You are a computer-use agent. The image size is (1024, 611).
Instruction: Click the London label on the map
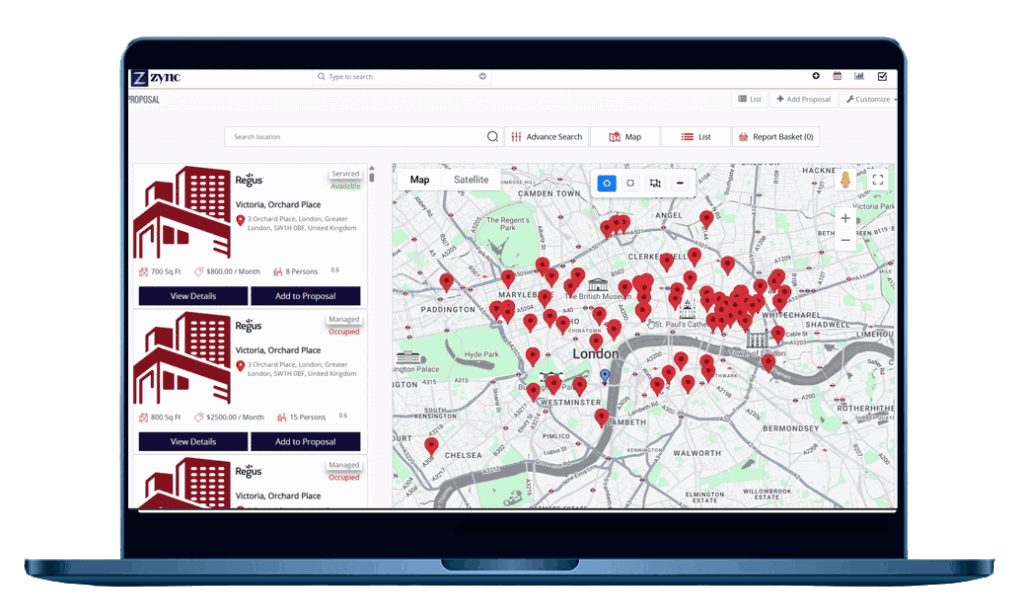[x=595, y=353]
